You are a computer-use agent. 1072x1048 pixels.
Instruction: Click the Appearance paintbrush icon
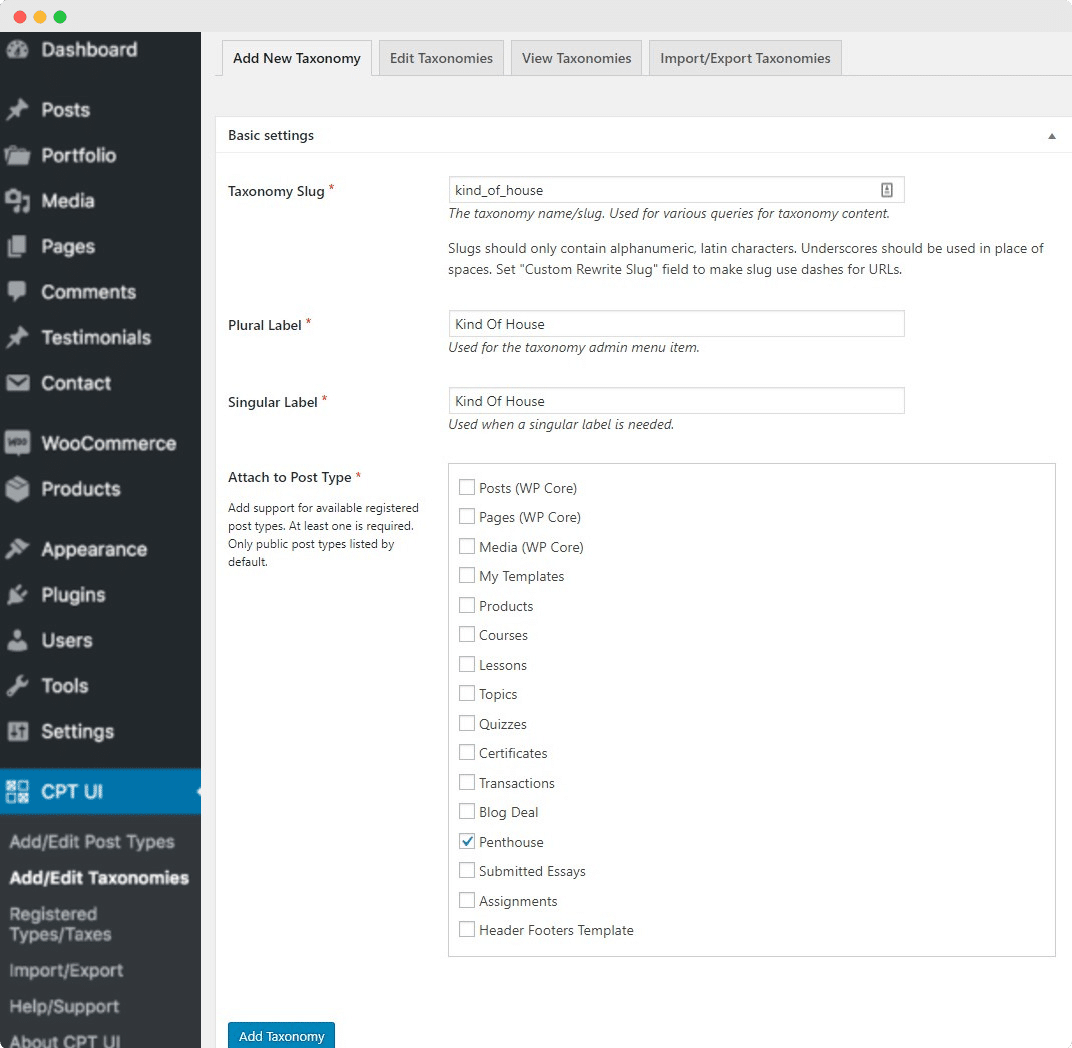click(18, 549)
